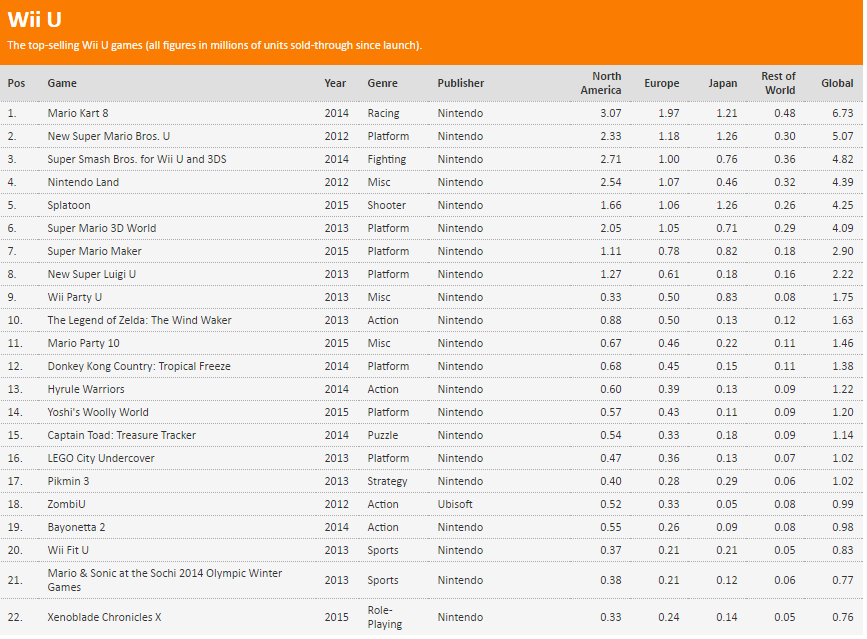Click Super Smash Bros. for Wii U and 3DS
The width and height of the screenshot is (867, 639).
point(137,160)
